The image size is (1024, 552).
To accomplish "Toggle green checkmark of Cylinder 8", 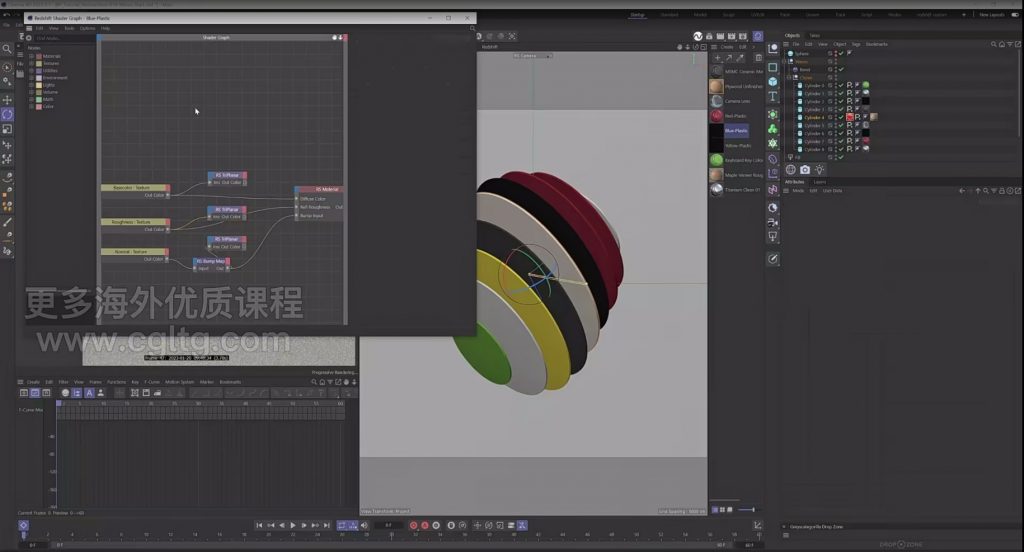I will pos(841,149).
